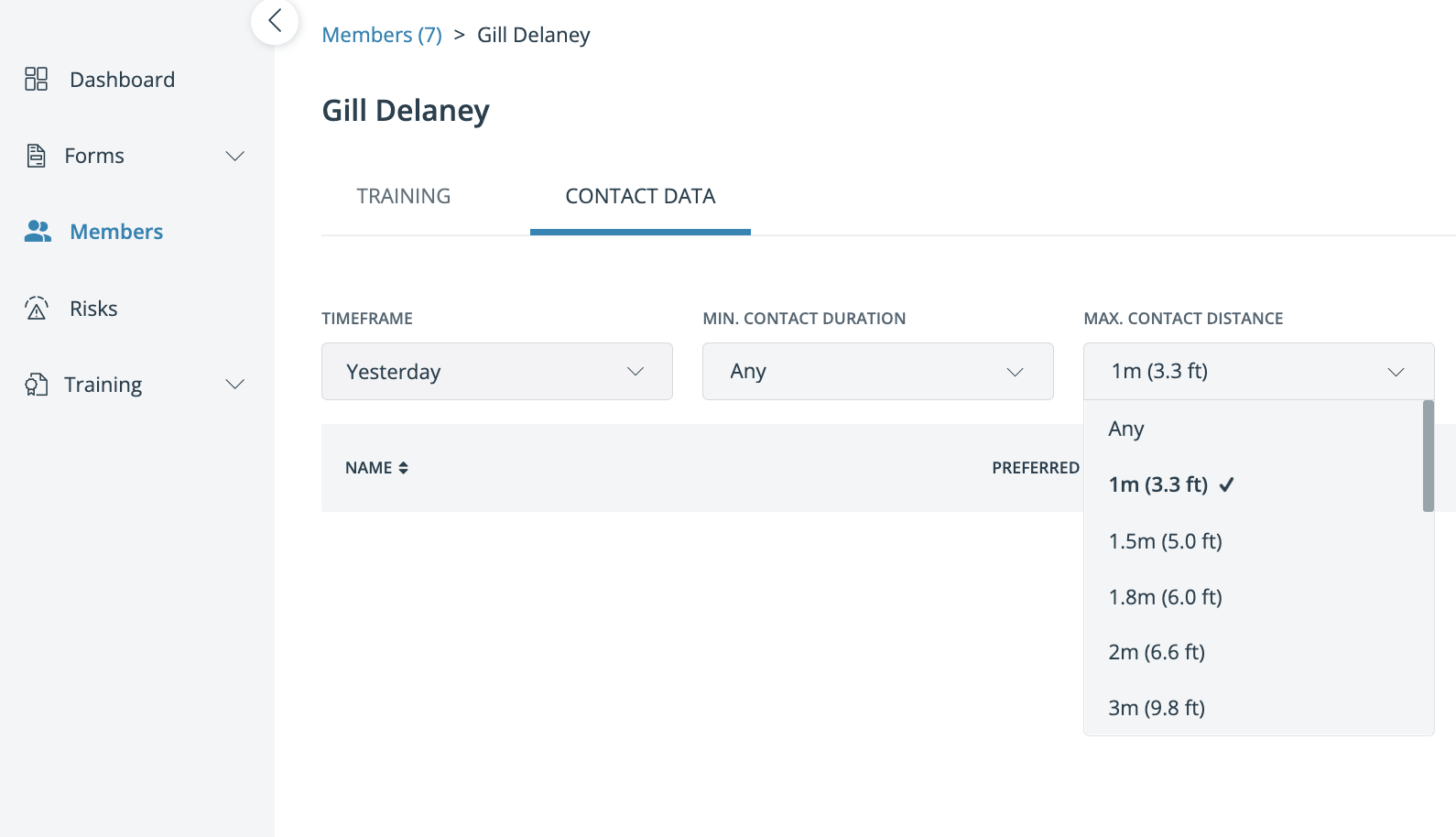
Task: Open the Min. Contact Duration dropdown
Action: pyautogui.click(x=878, y=371)
